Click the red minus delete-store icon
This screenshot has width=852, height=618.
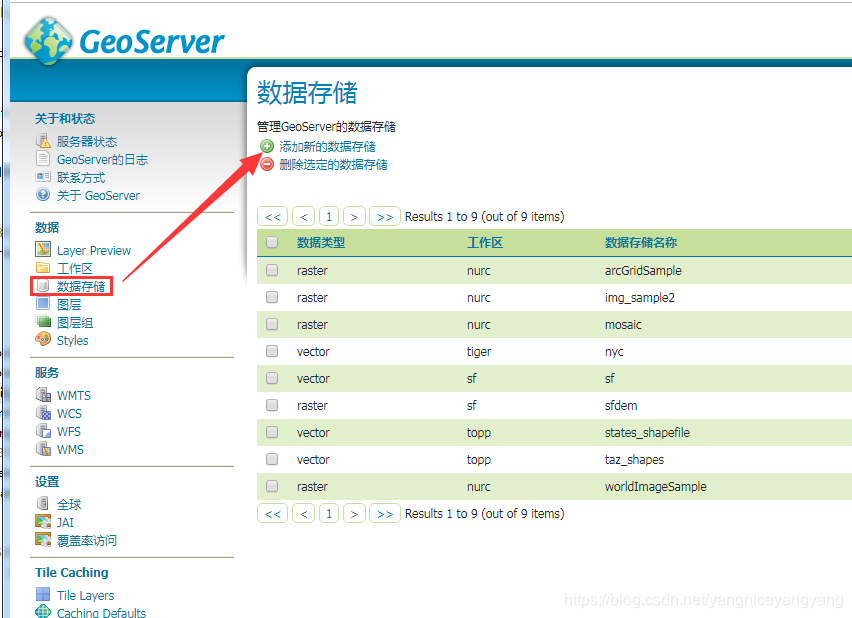[267, 164]
